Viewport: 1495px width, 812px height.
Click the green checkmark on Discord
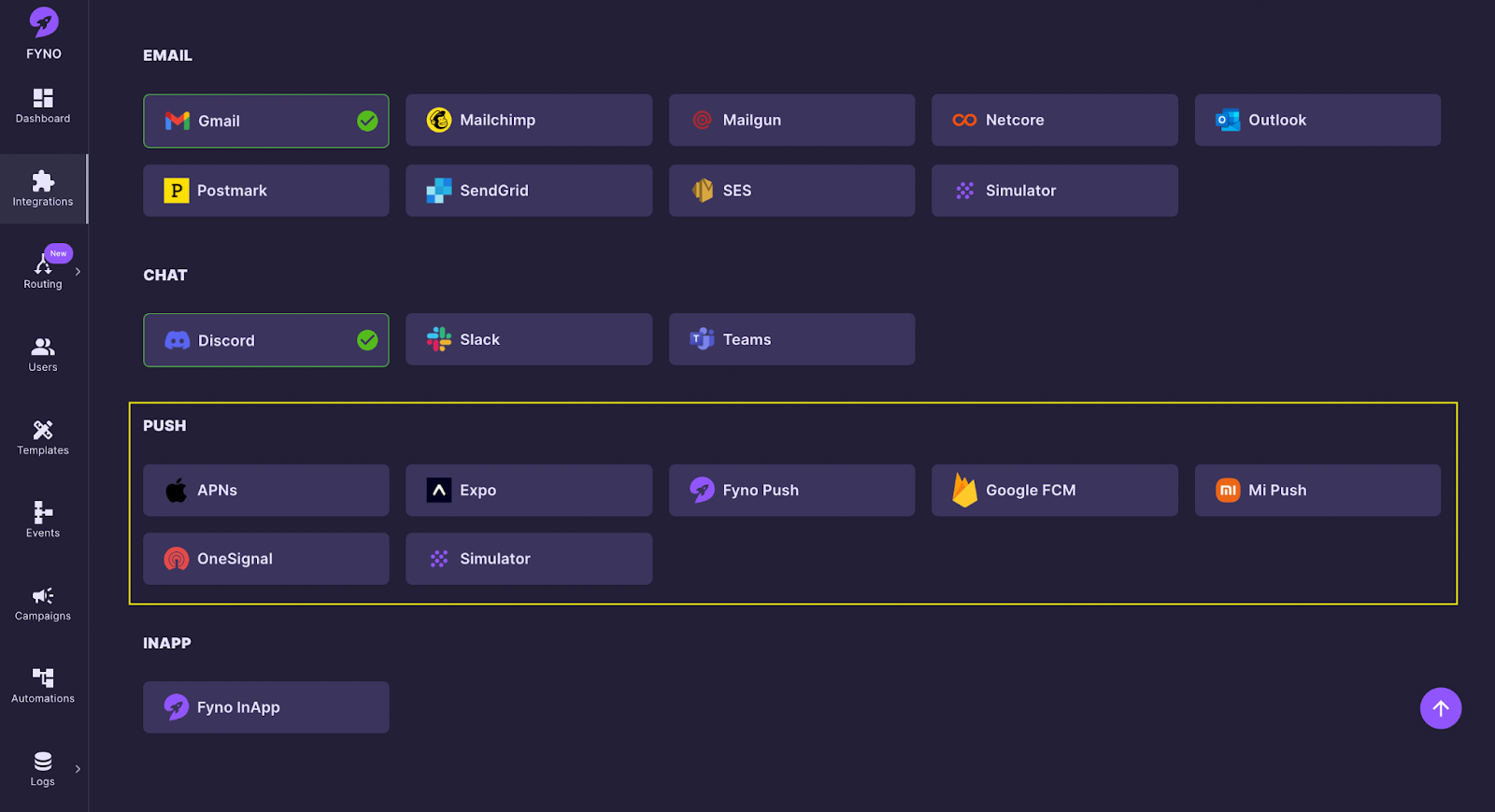pyautogui.click(x=367, y=340)
